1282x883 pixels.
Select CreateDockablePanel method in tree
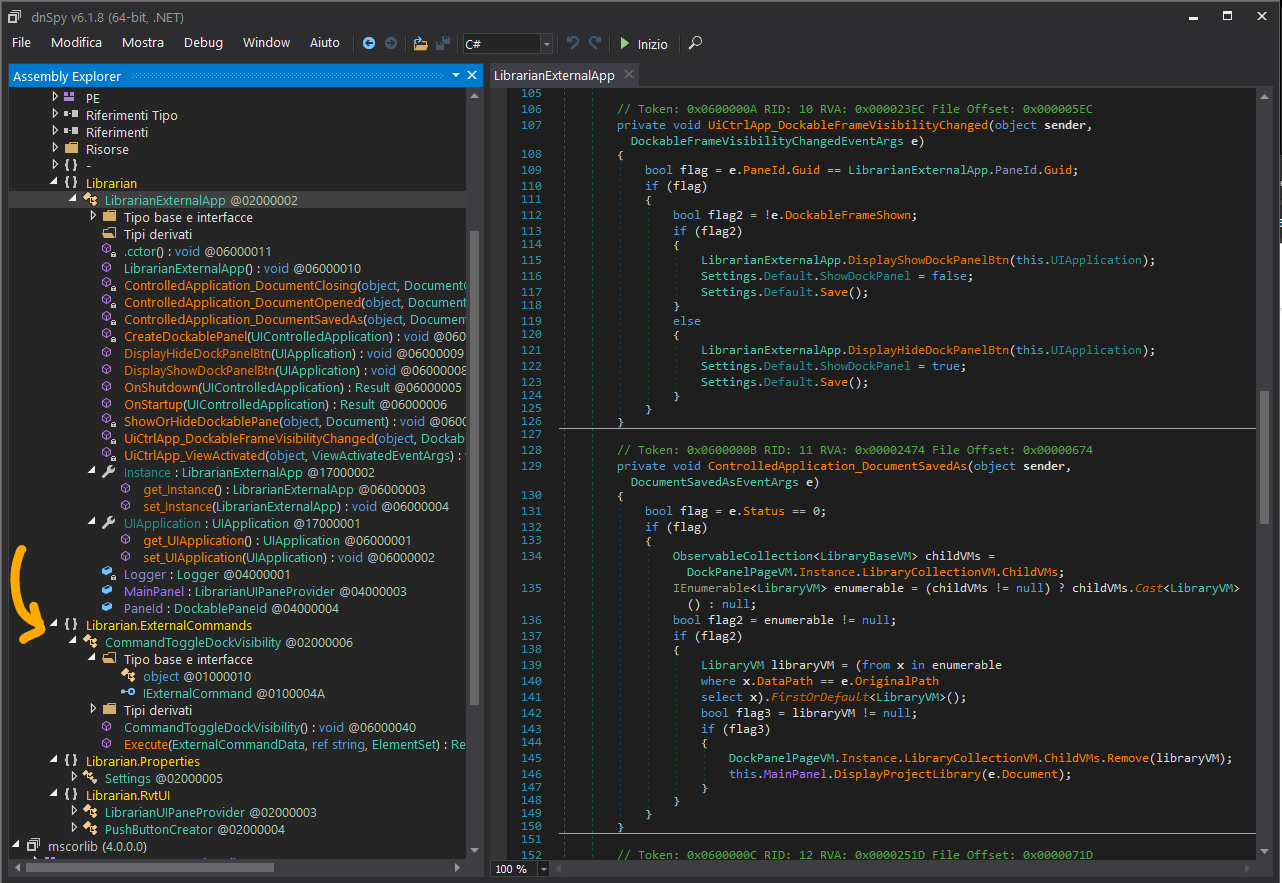[295, 336]
